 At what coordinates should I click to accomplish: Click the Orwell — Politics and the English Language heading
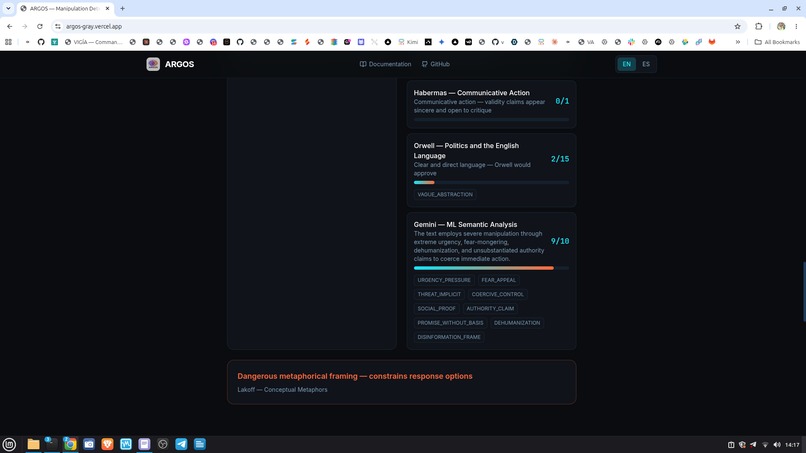(466, 151)
